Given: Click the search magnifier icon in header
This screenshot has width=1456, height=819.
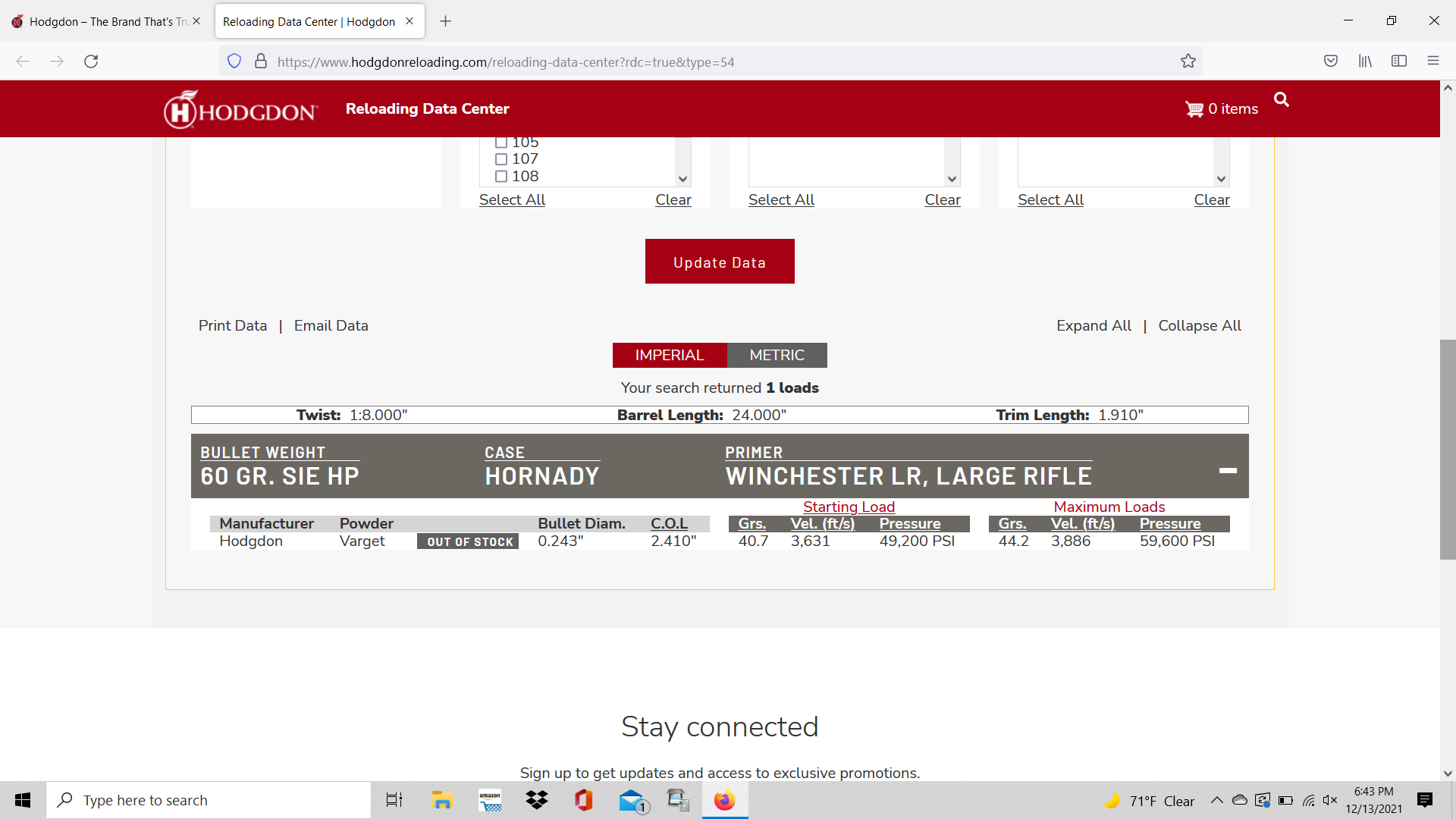Looking at the screenshot, I should coord(1282,99).
